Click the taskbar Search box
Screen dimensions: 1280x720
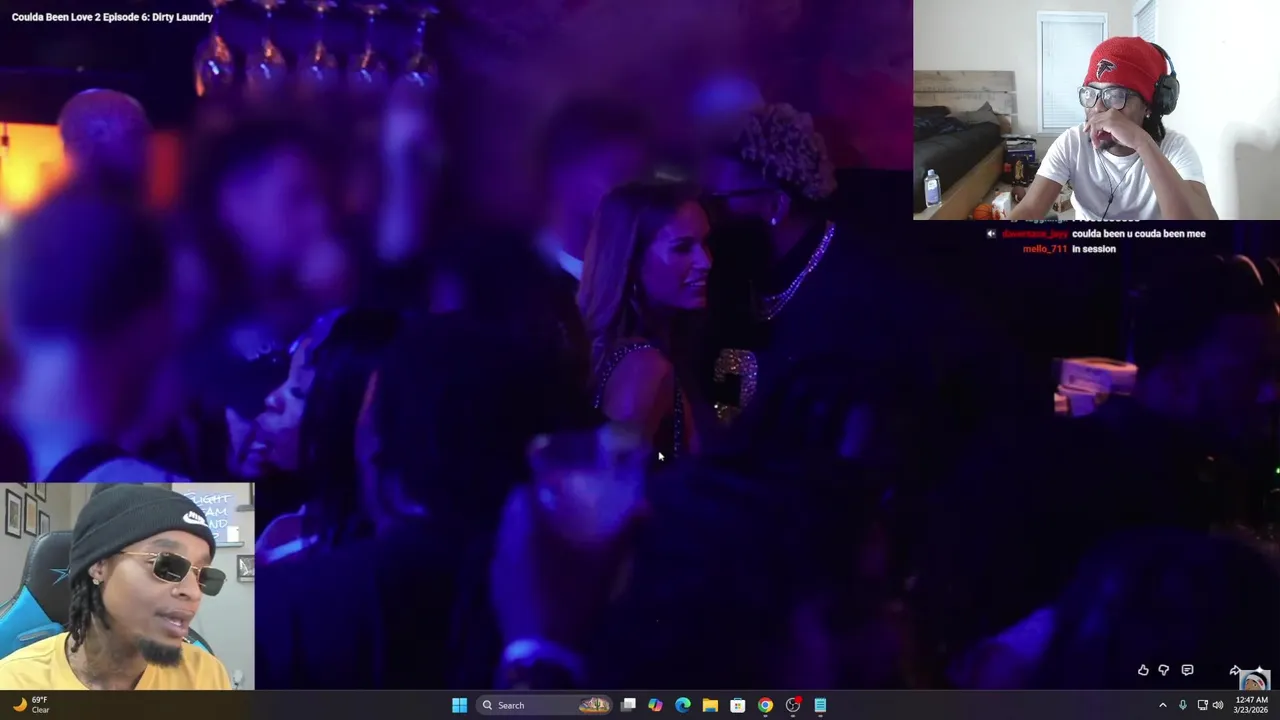543,705
